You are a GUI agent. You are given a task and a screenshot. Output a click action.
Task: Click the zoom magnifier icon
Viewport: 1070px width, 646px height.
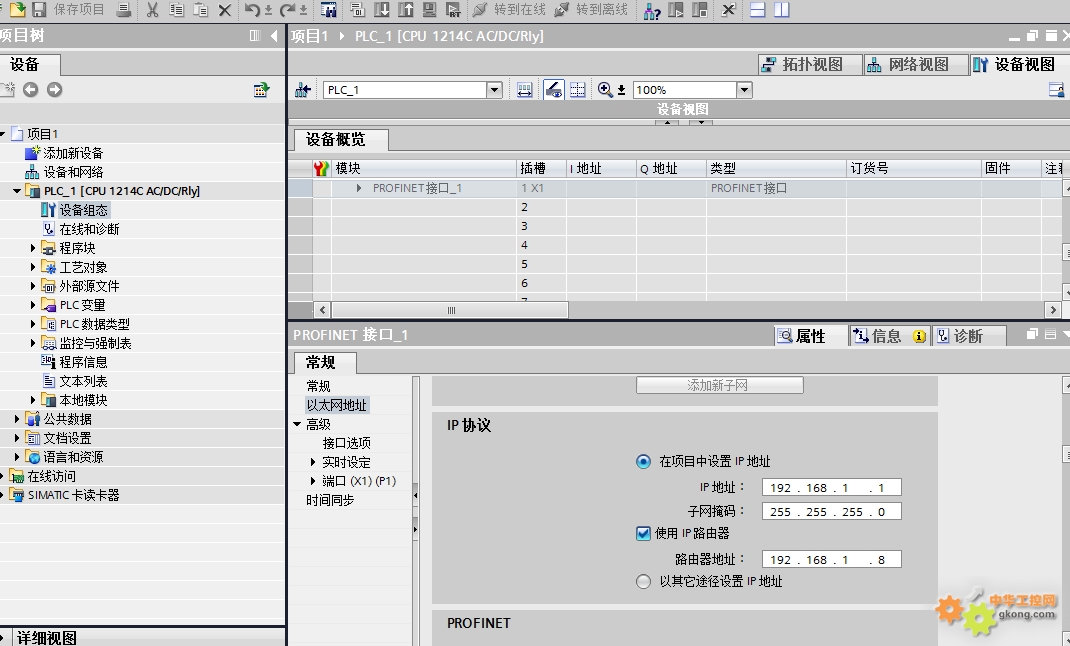[605, 89]
